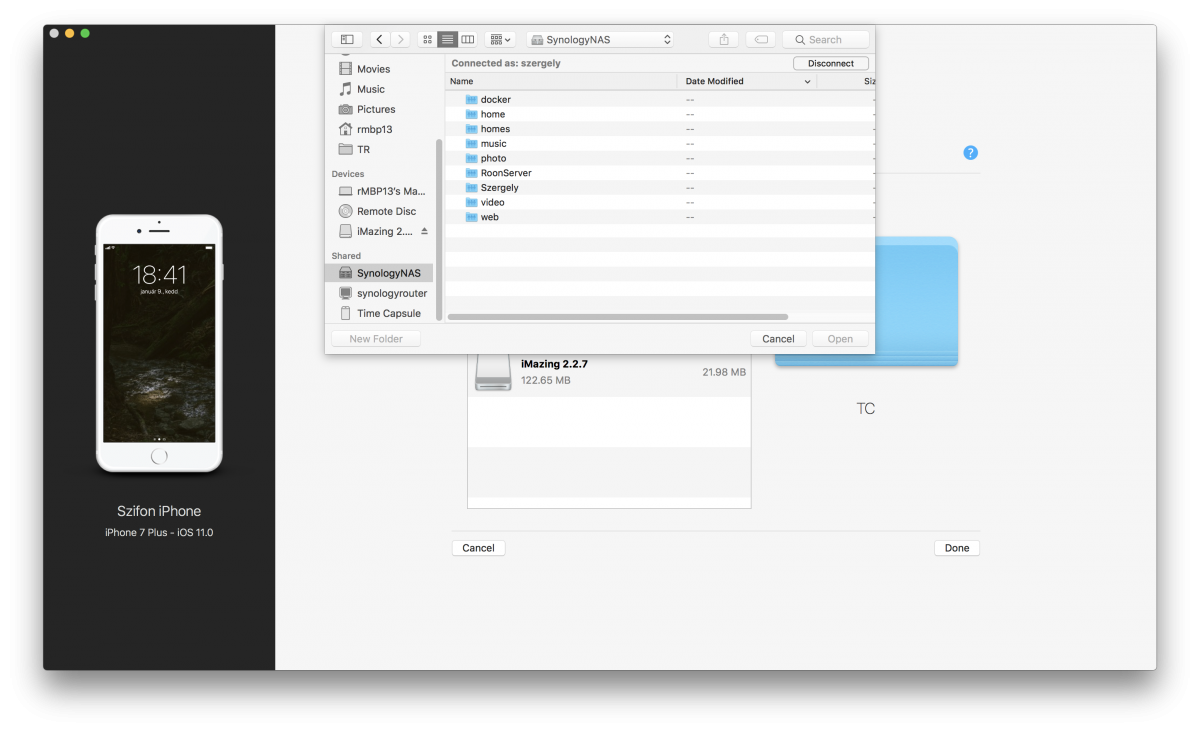The width and height of the screenshot is (1200, 732).
Task: Click the docker folder icon
Action: [471, 99]
